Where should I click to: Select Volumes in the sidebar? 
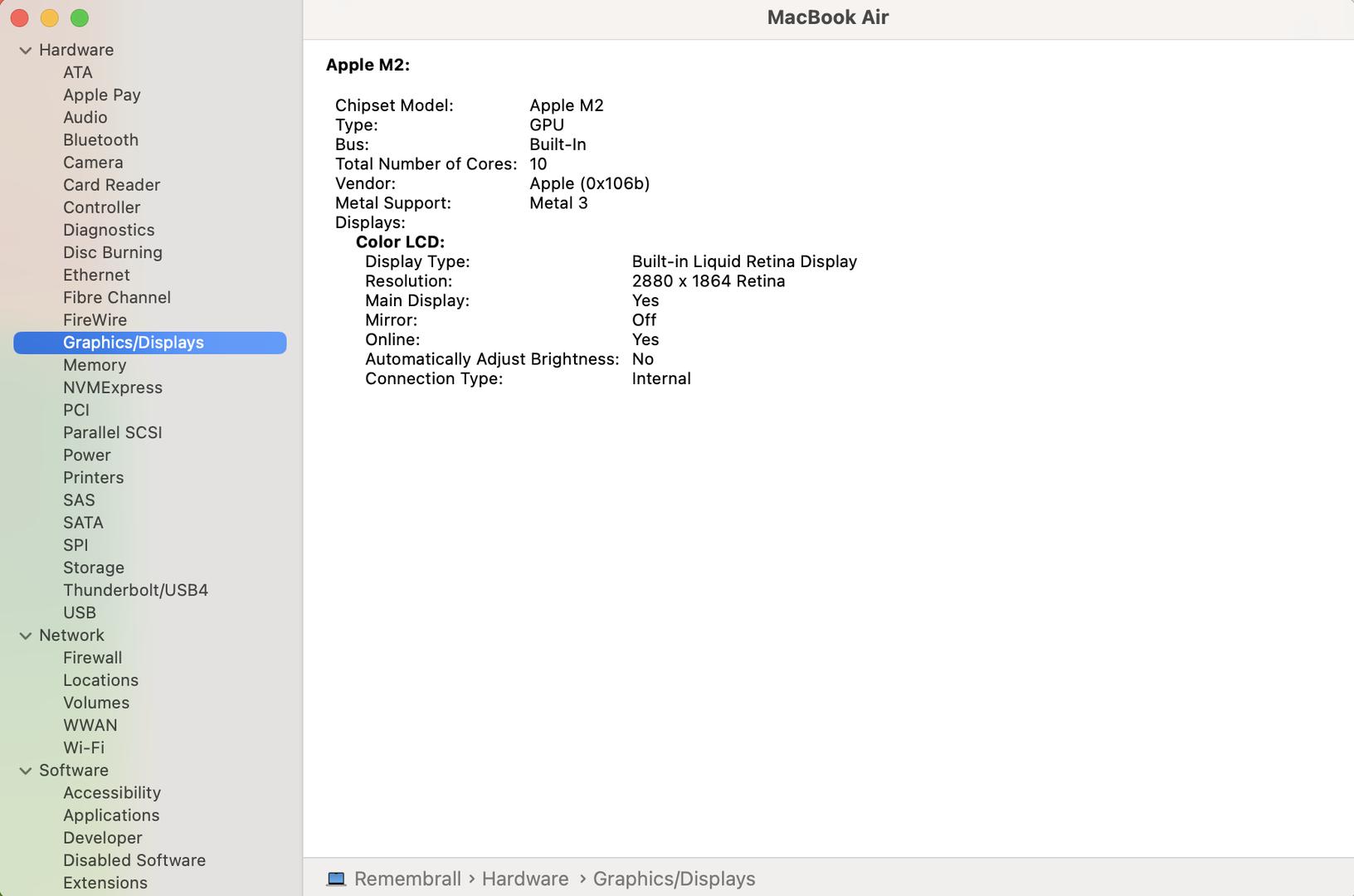(96, 702)
